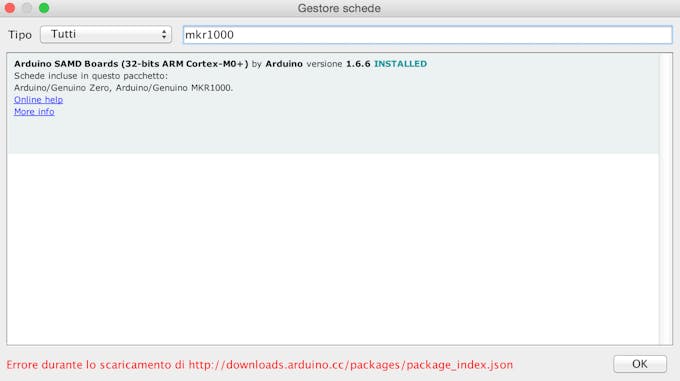Image resolution: width=680 pixels, height=381 pixels.
Task: Click the boards list Arduino/Genuino Zero, MKR1000 text
Action: point(123,88)
